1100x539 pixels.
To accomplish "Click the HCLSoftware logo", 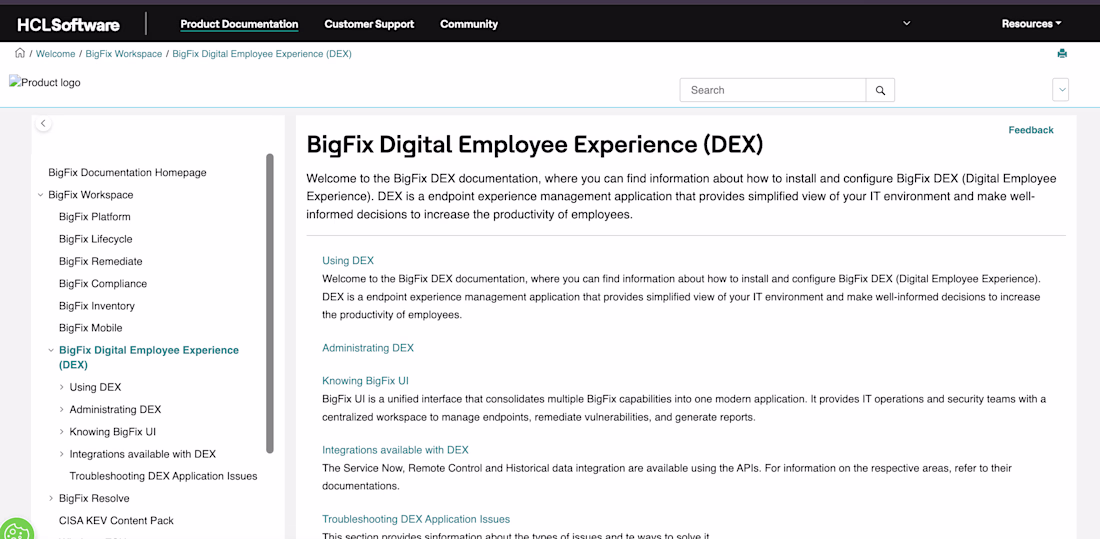I will click(x=68, y=25).
